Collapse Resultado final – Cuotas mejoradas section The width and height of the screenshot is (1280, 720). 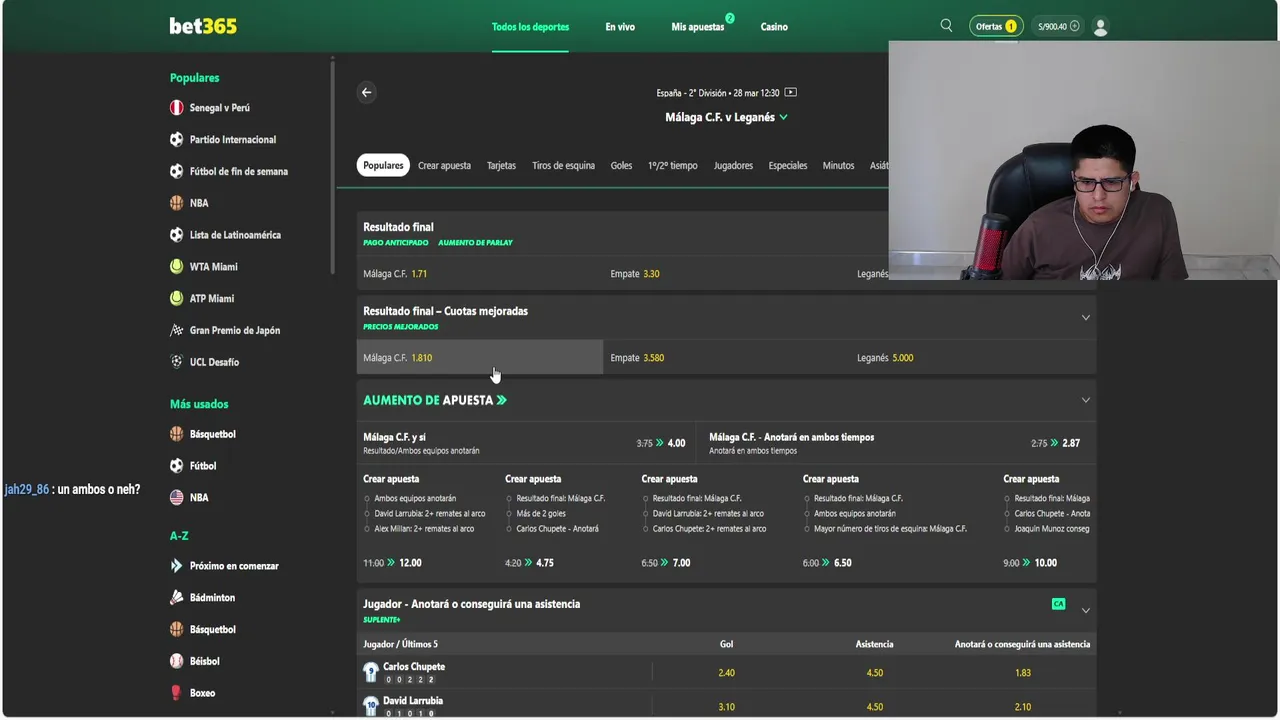(x=1085, y=318)
